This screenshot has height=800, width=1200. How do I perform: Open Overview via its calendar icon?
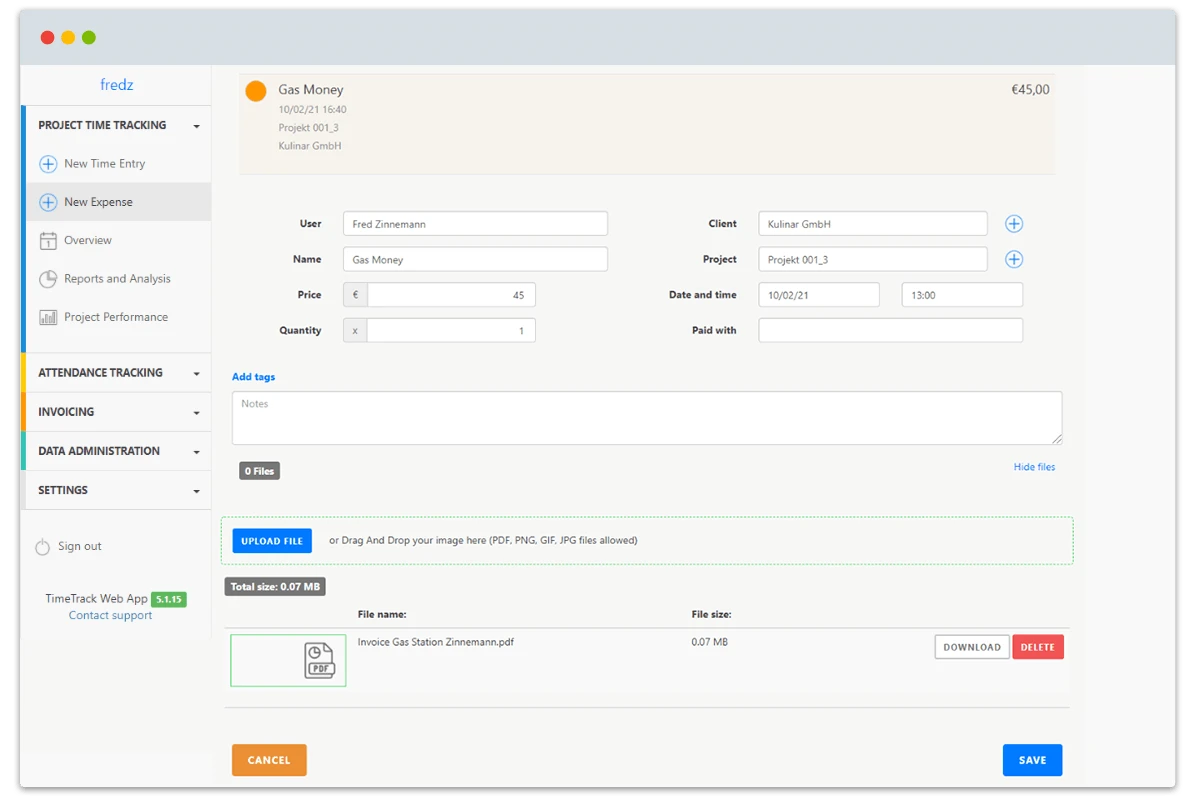48,240
